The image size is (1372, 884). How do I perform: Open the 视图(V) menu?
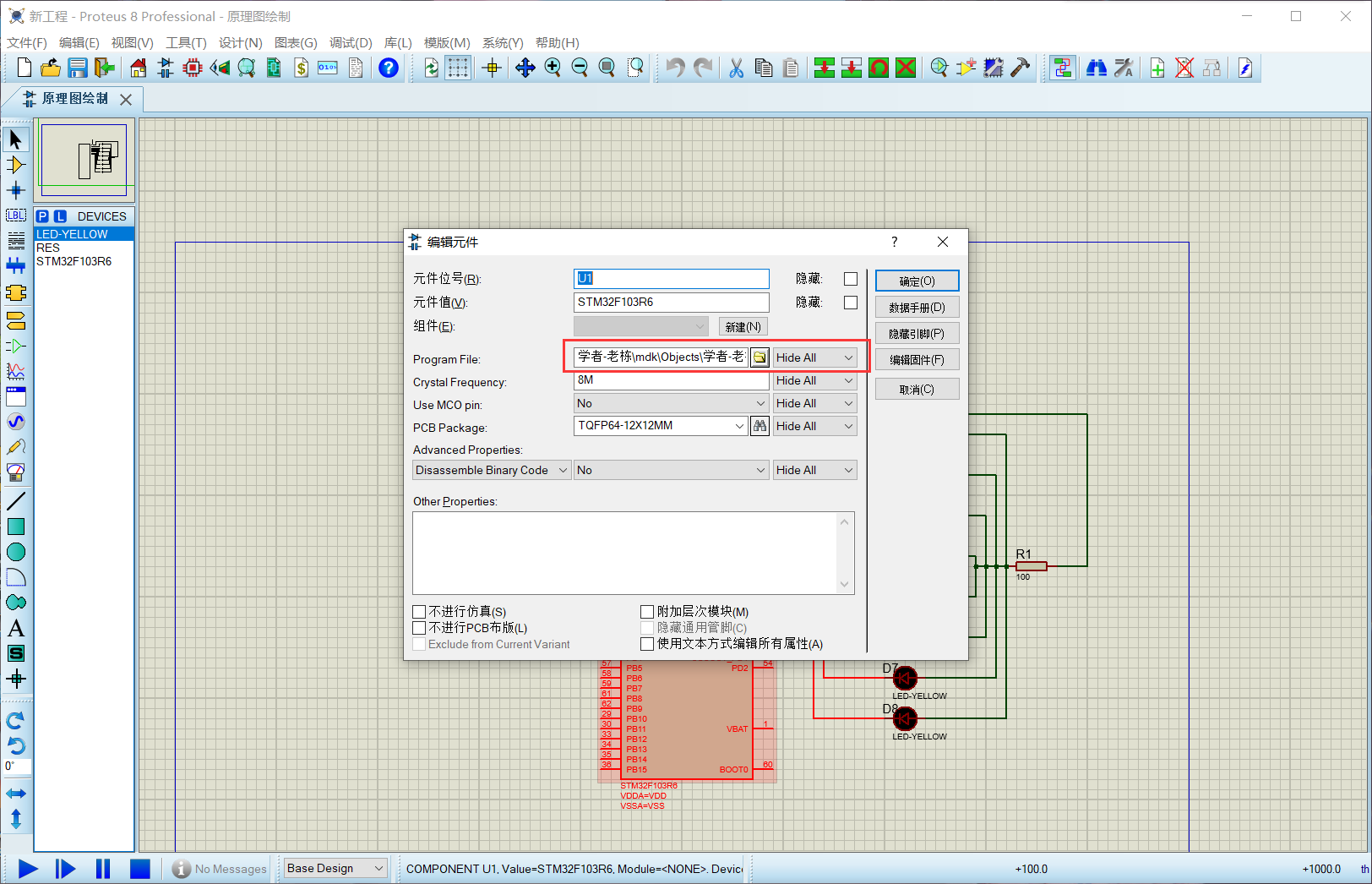coord(133,42)
